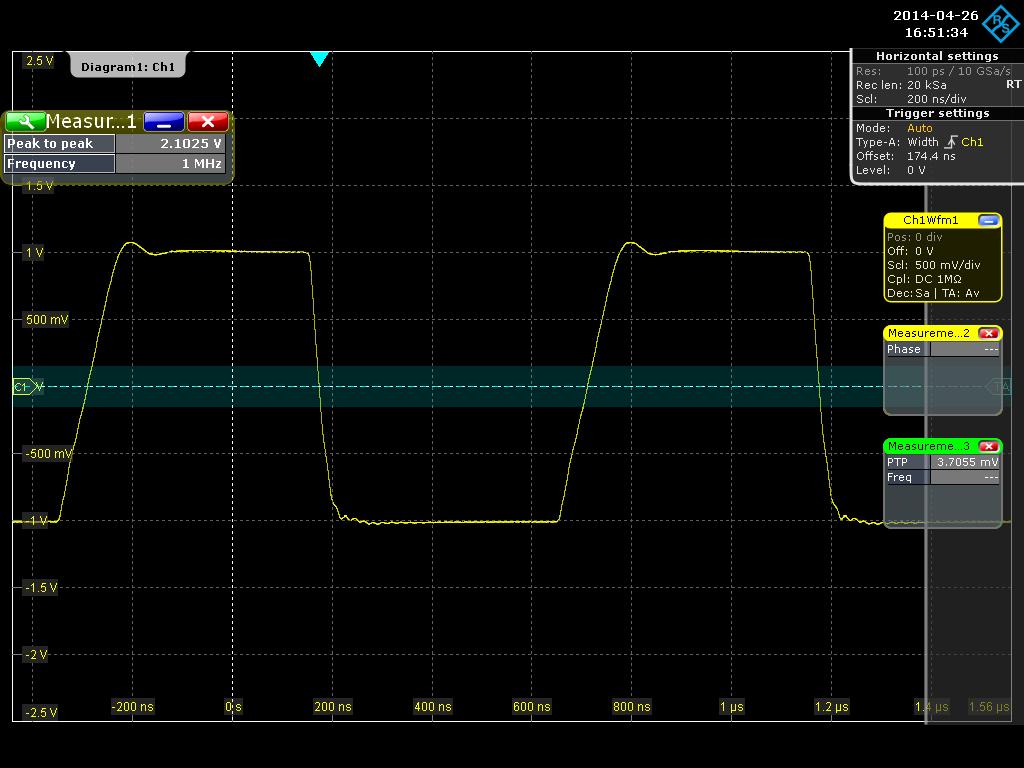Screen dimensions: 1024x768
Task: Click the Rec len 20 kSa value
Action: [x=926, y=85]
